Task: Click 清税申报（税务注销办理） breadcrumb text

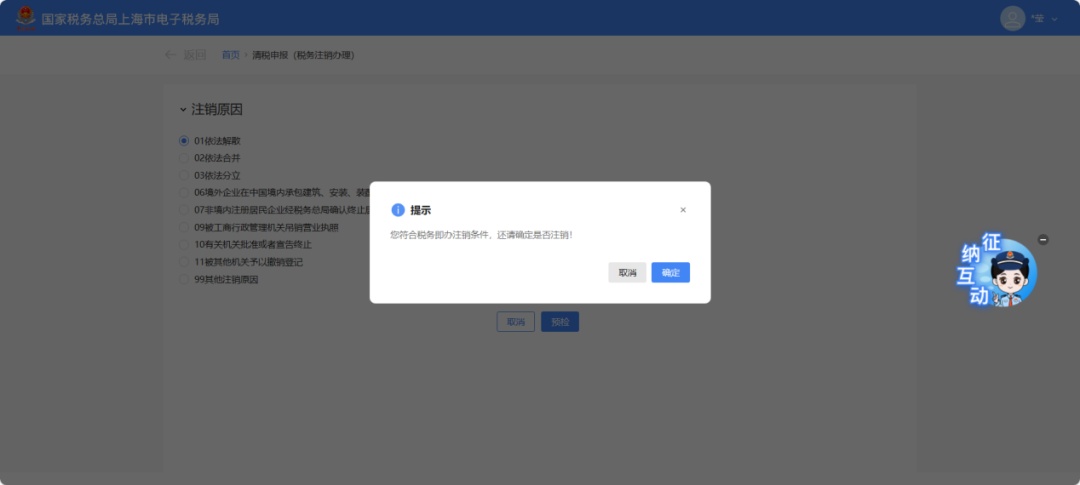Action: [303, 55]
